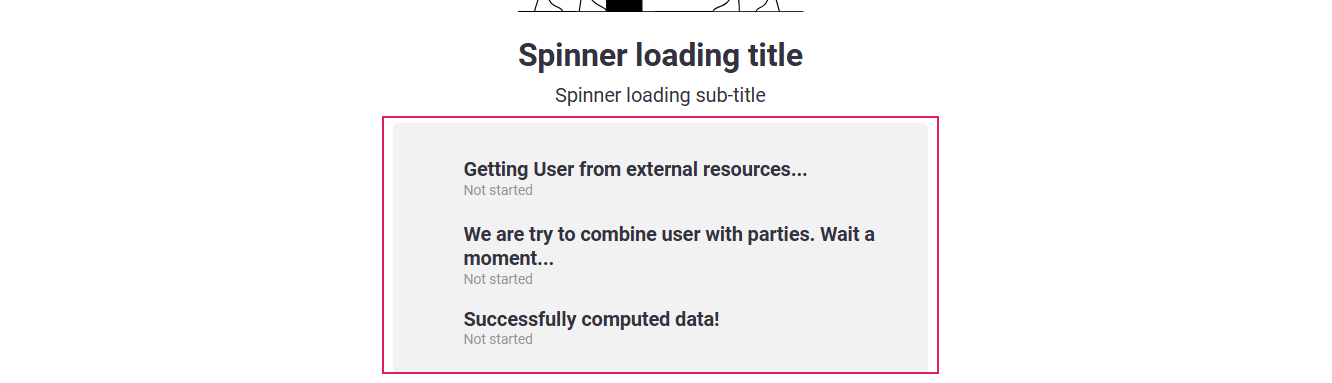
Task: Click the "Spinner loading sub-title" text
Action: coord(660,96)
